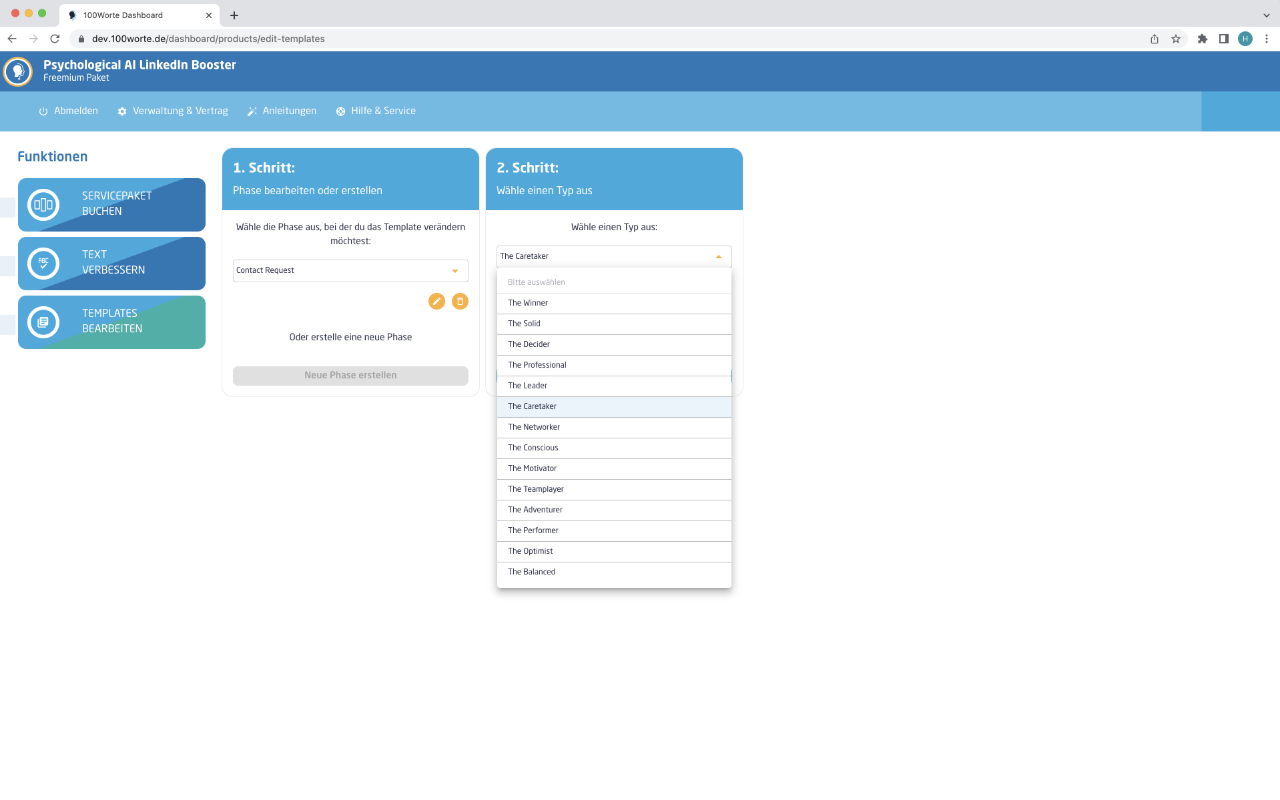The image size is (1280, 800).
Task: Click the 100Worte head logo icon
Action: tap(17, 71)
